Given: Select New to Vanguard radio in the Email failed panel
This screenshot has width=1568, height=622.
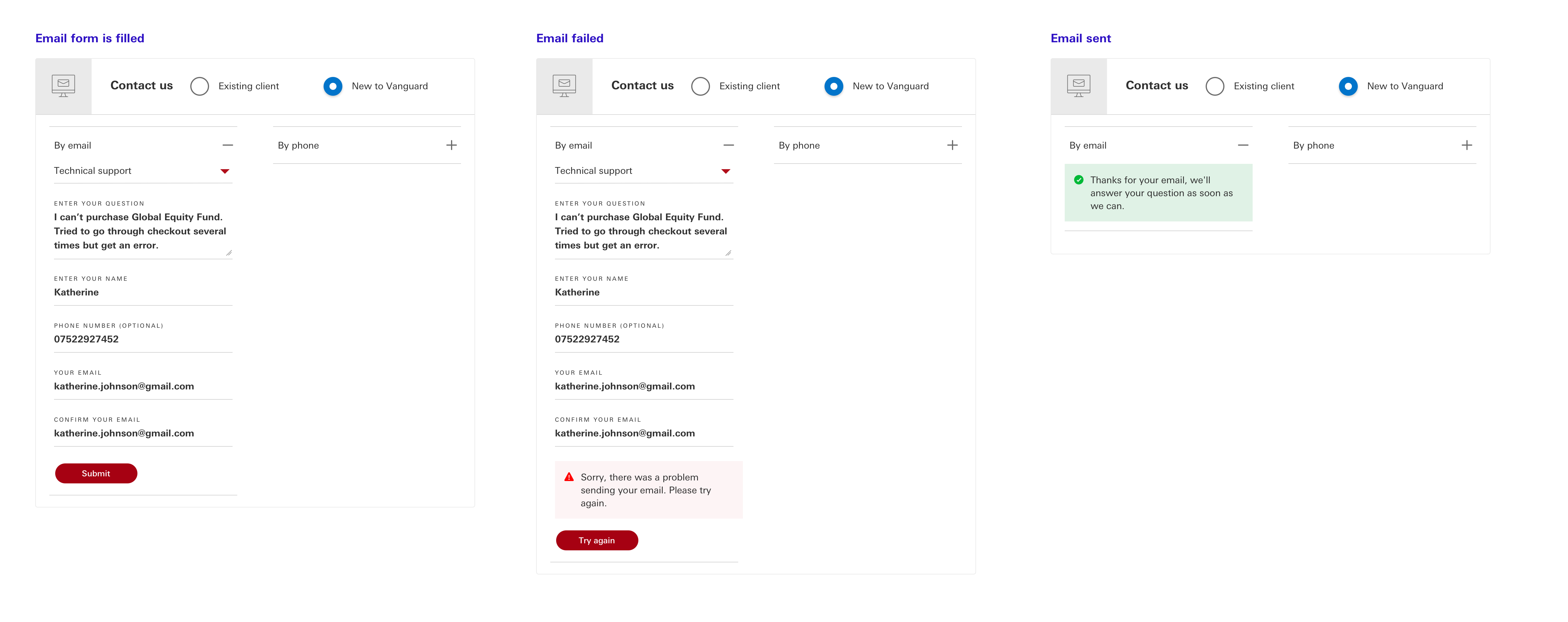Looking at the screenshot, I should click(833, 86).
